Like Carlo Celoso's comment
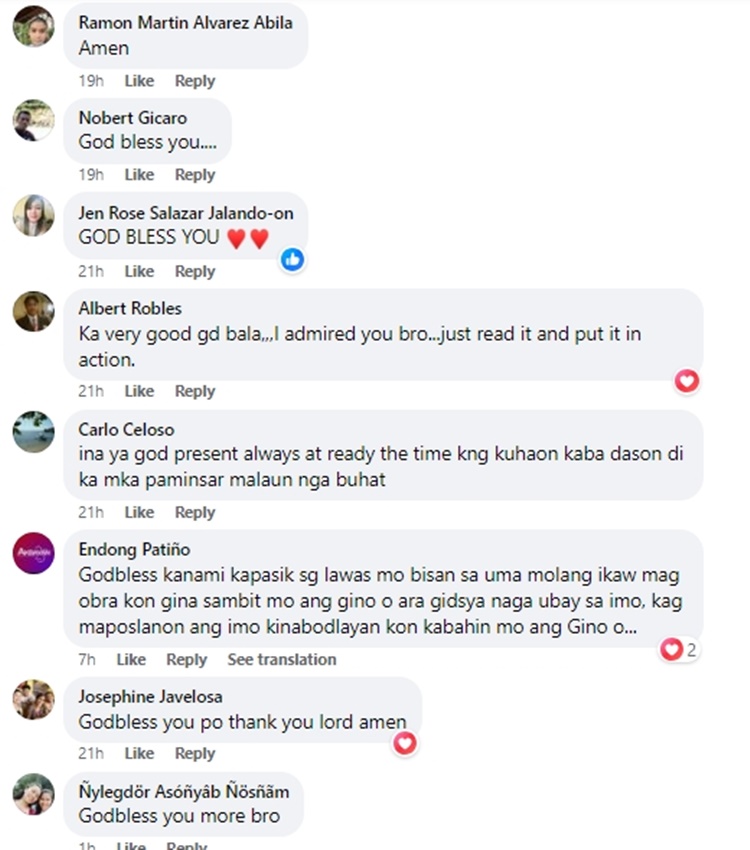The width and height of the screenshot is (750, 850). tap(139, 512)
